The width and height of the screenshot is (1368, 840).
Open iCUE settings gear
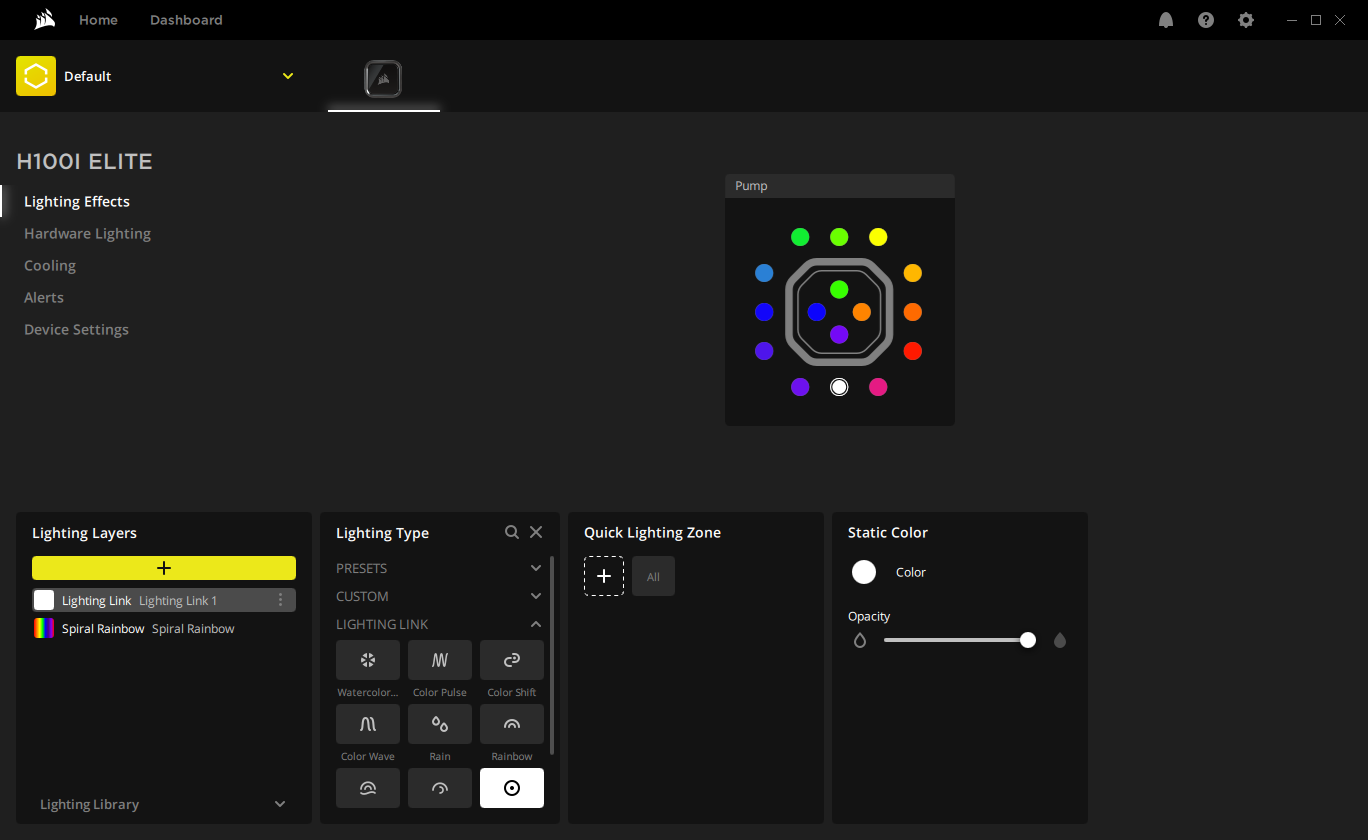(x=1246, y=20)
